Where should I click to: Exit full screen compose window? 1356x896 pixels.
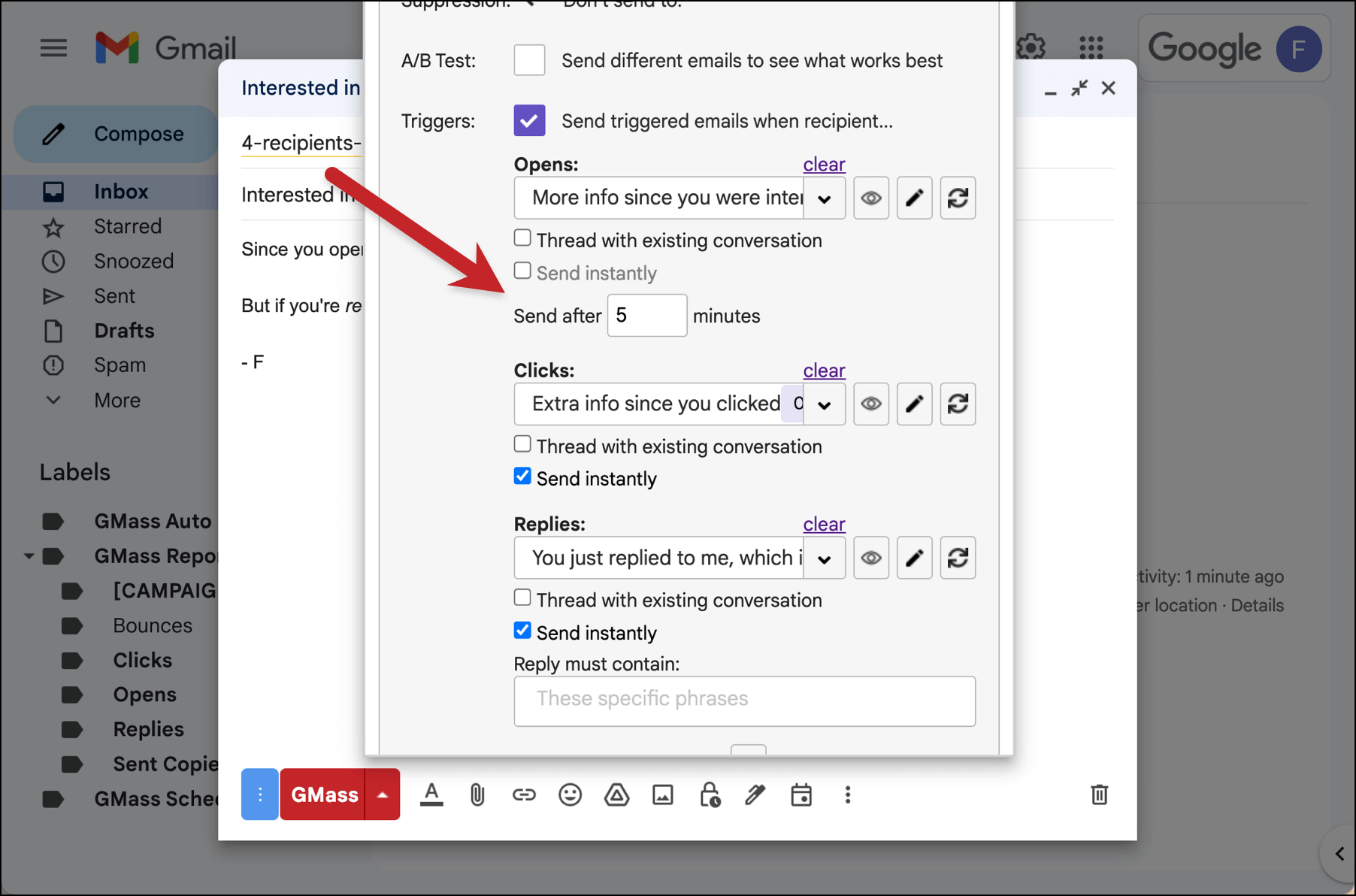[x=1079, y=89]
